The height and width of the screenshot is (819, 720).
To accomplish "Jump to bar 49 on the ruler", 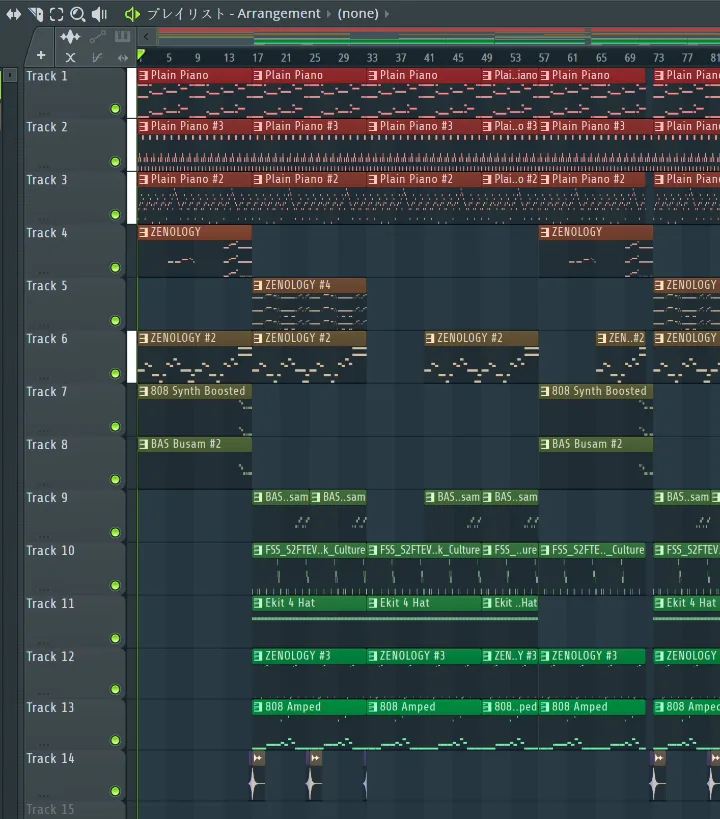I will click(486, 57).
